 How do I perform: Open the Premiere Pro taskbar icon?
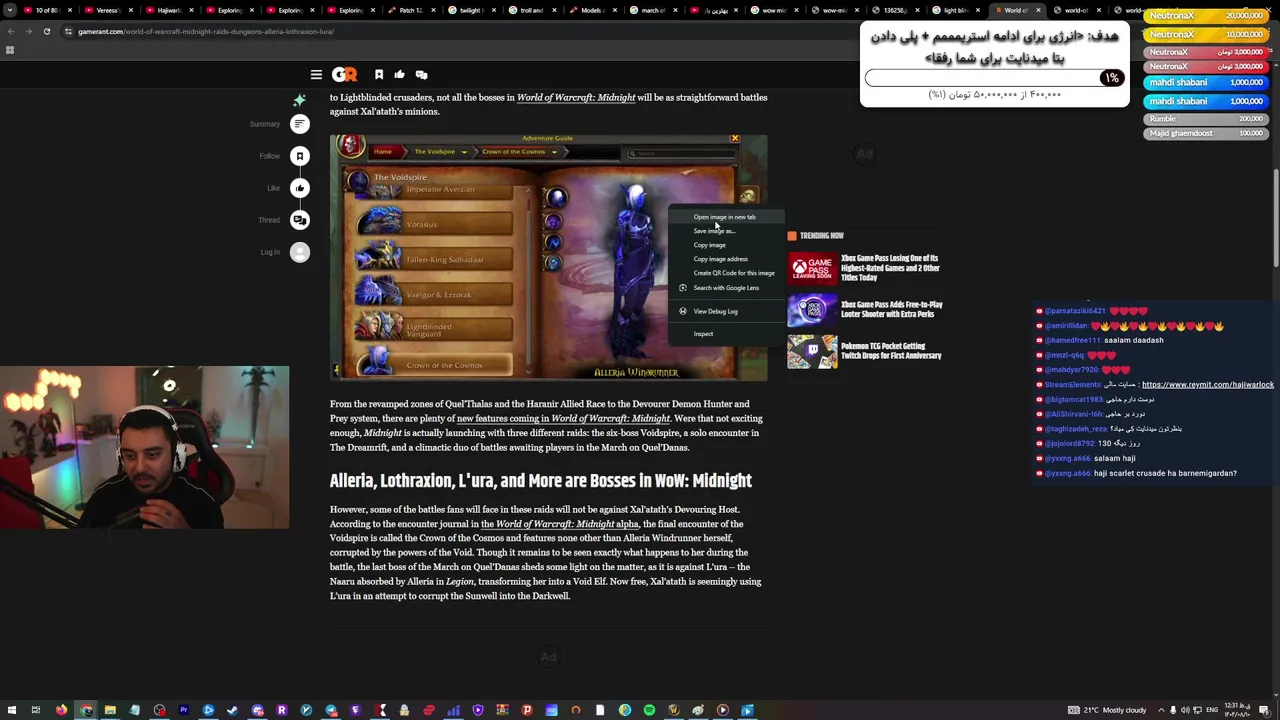pos(184,710)
